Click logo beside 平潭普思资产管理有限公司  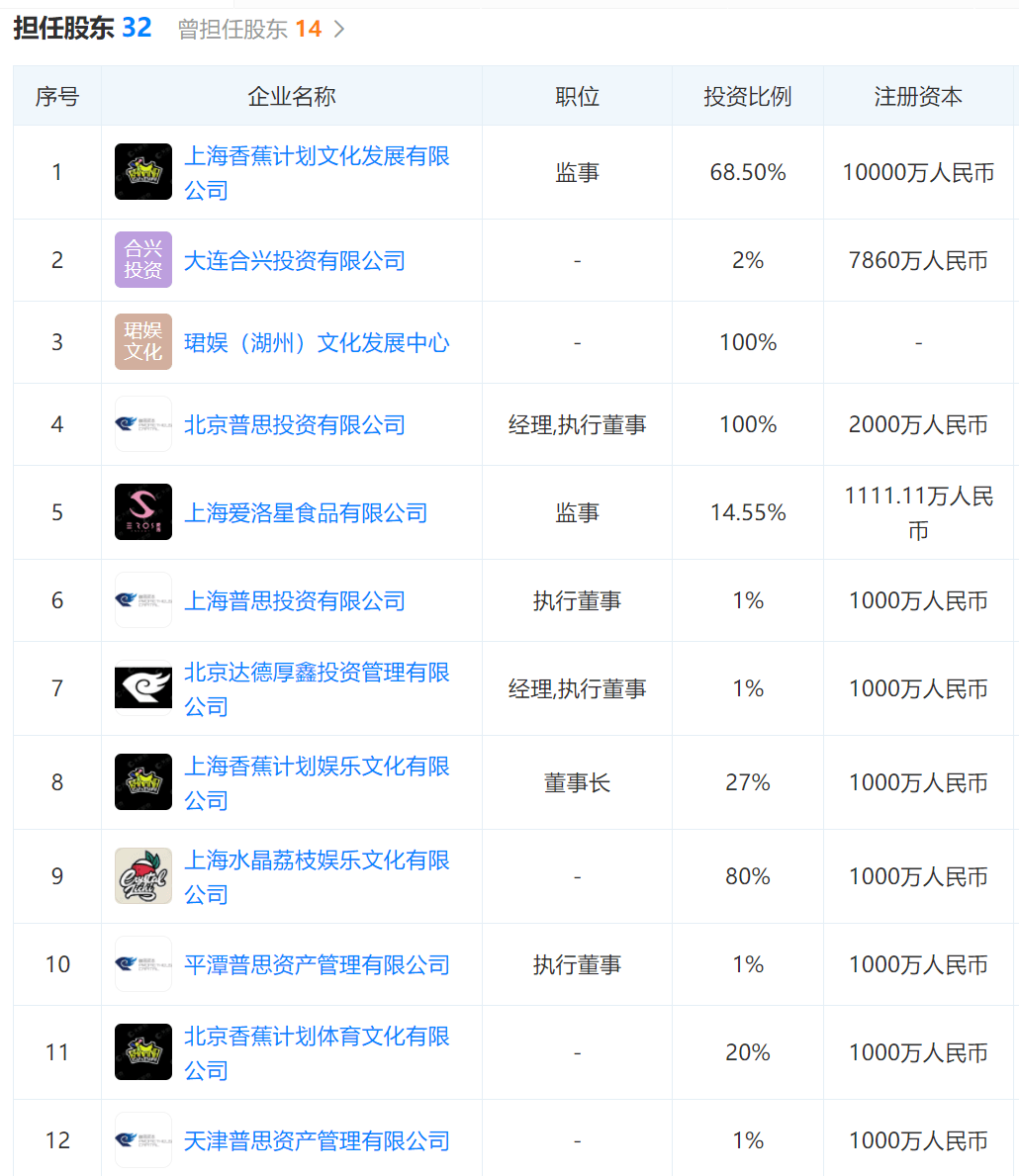(x=143, y=964)
